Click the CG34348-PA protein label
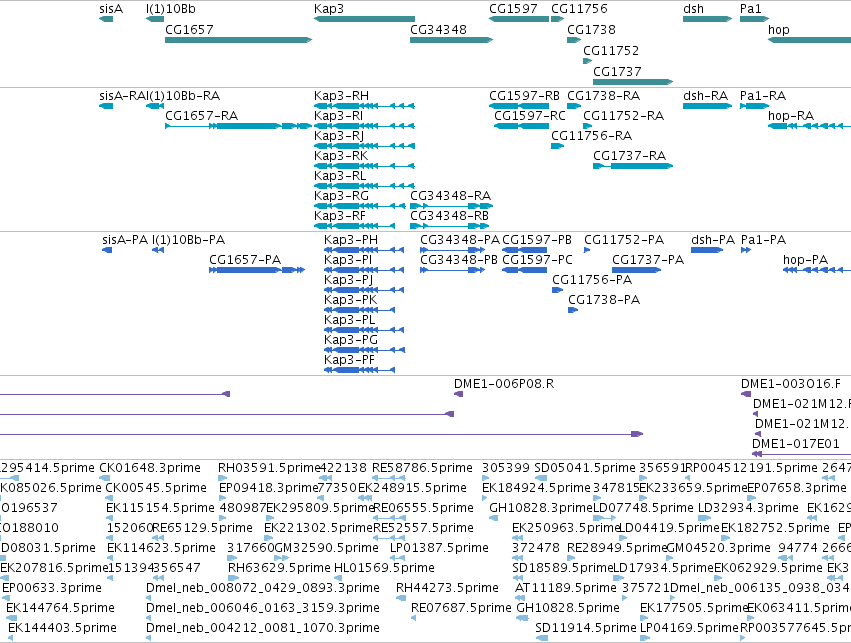 pyautogui.click(x=460, y=240)
